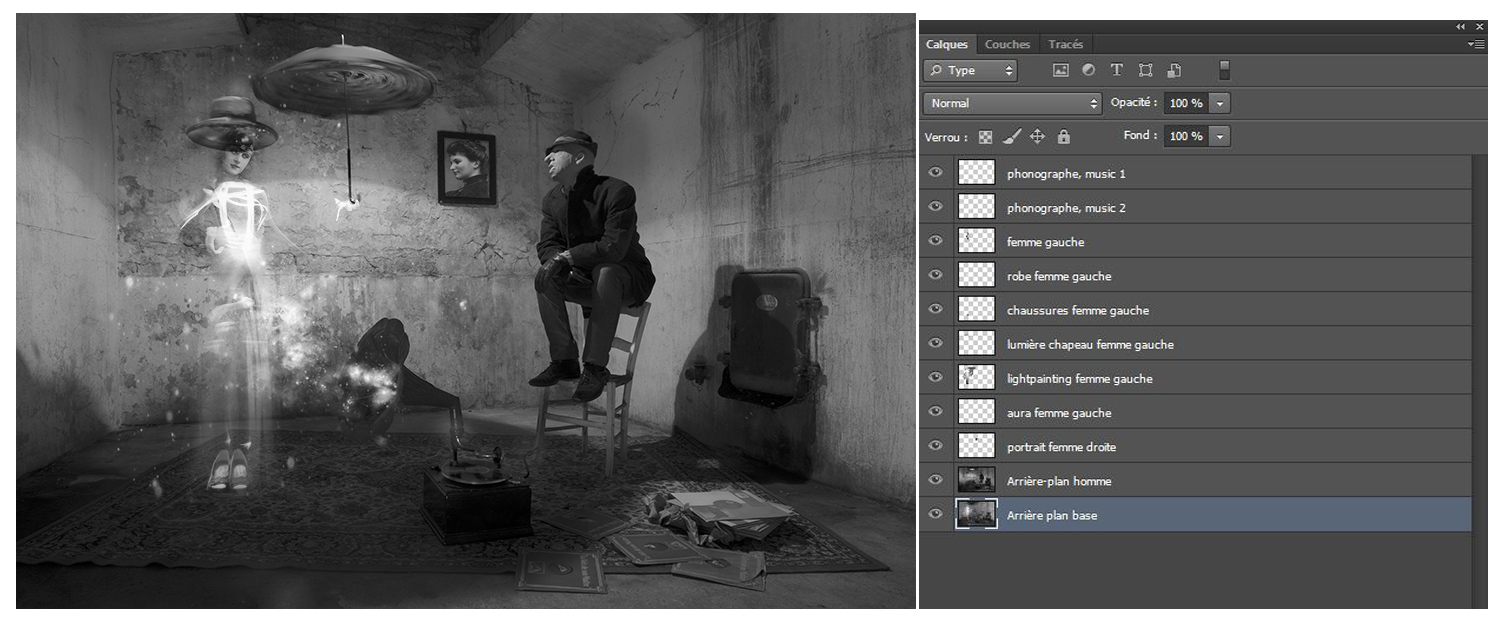
Task: Click the lock all padlock icon
Action: (1063, 137)
